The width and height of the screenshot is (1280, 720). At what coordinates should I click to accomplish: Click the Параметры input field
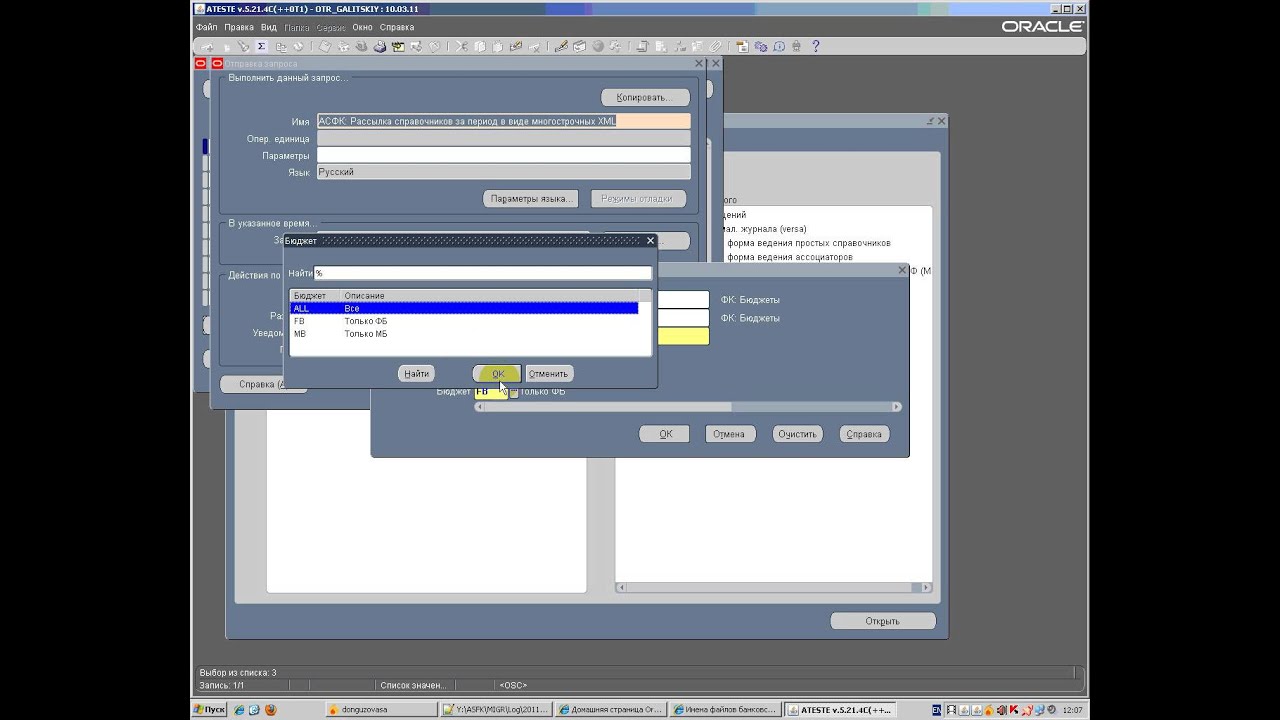tap(503, 155)
